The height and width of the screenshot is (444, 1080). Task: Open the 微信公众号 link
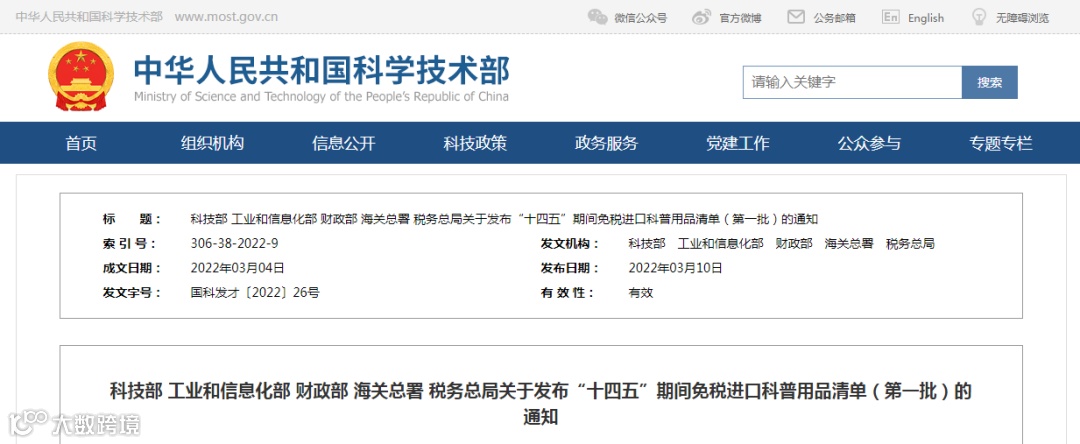tap(641, 18)
